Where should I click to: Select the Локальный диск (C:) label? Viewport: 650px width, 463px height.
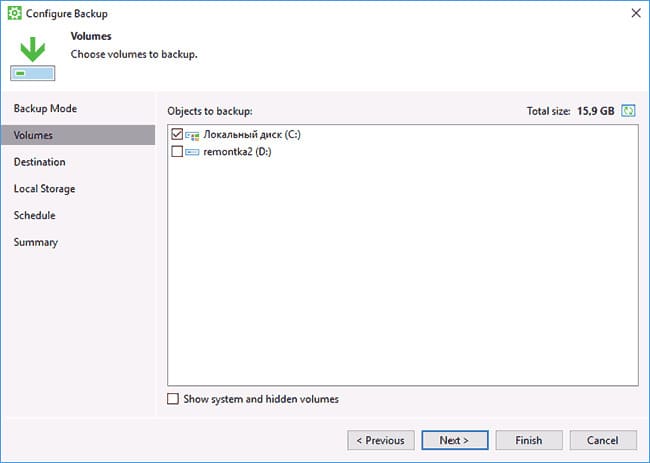252,134
